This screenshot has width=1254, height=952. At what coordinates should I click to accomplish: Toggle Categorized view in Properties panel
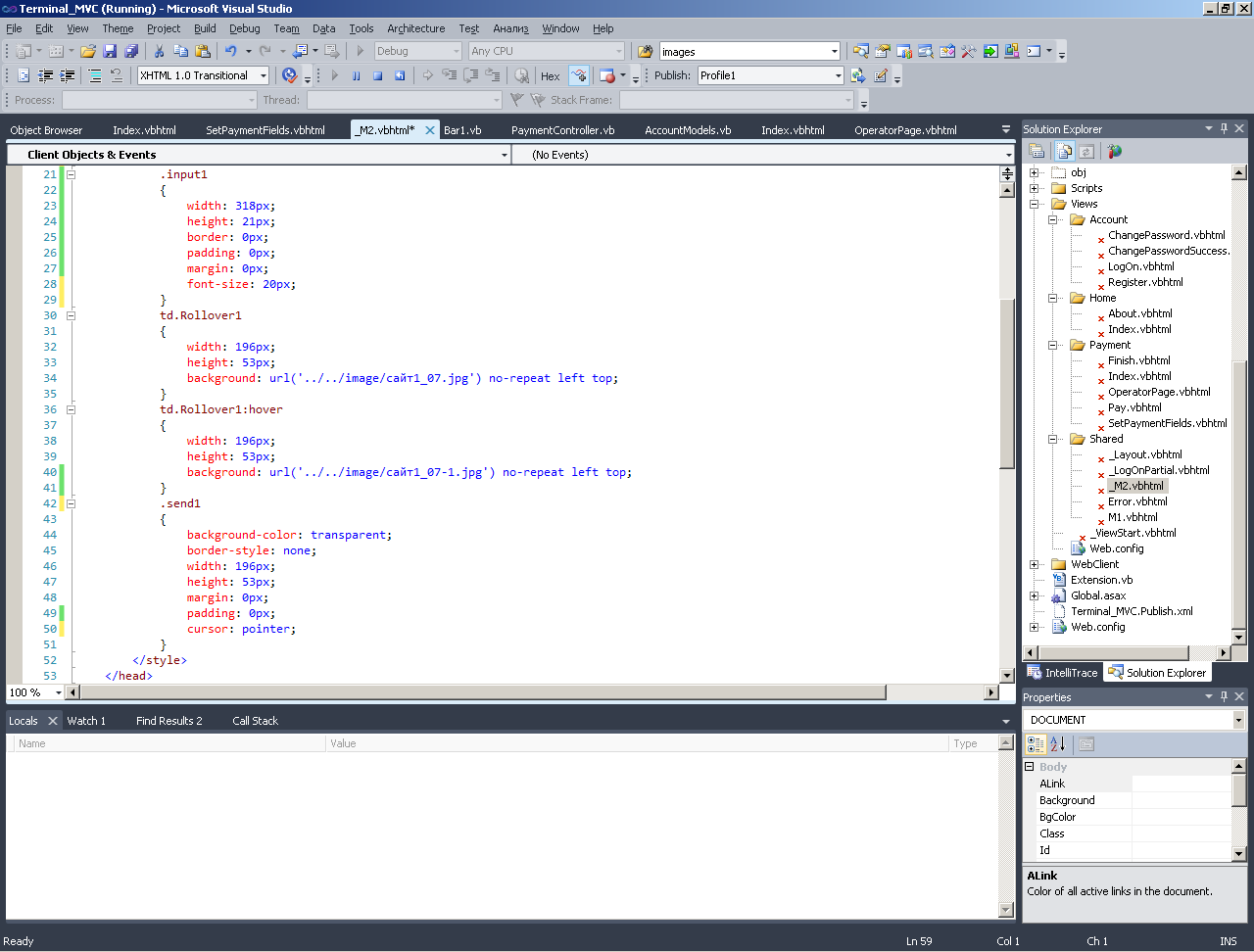tap(1036, 744)
